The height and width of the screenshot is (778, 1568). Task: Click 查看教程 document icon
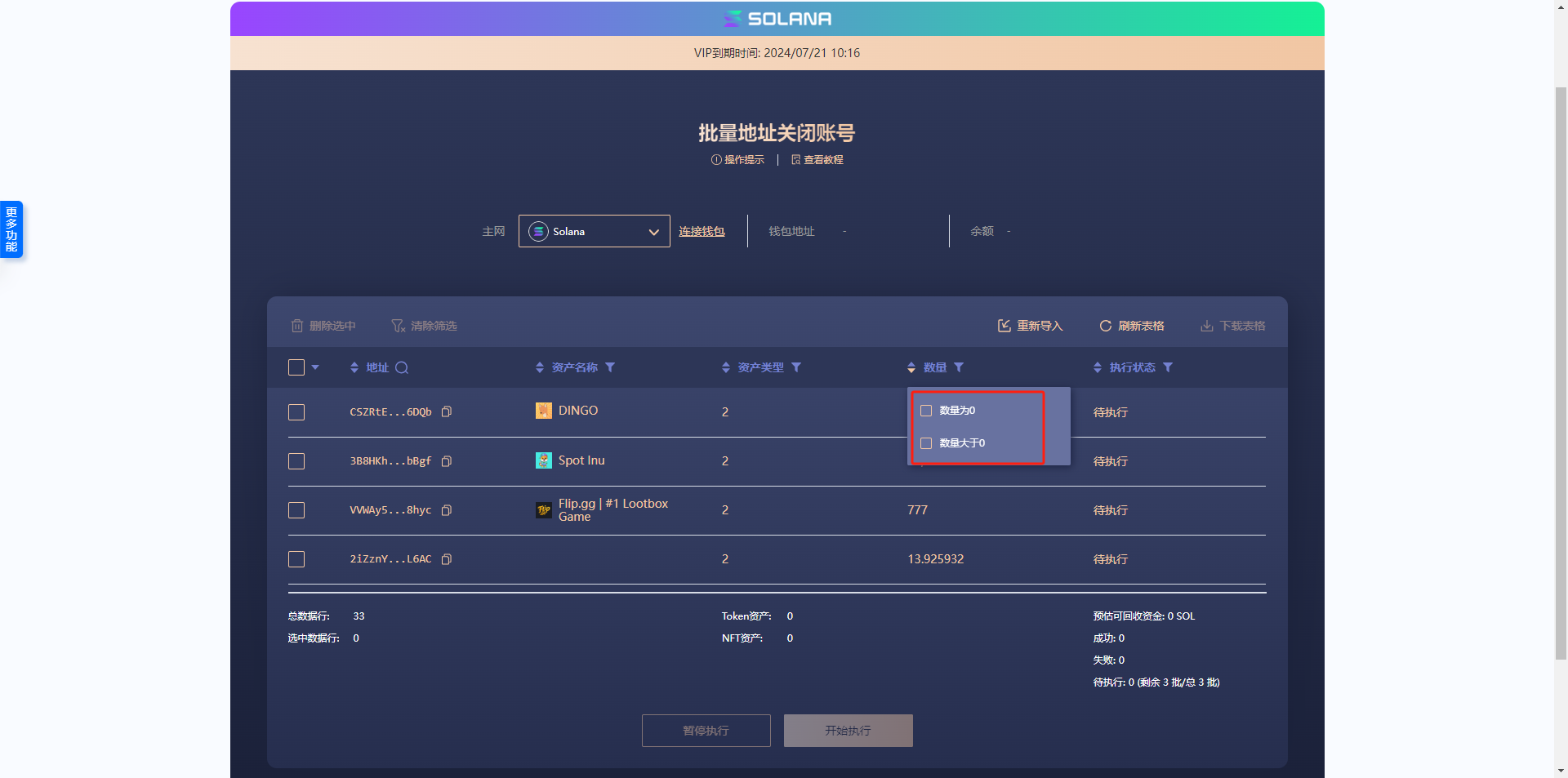point(796,160)
